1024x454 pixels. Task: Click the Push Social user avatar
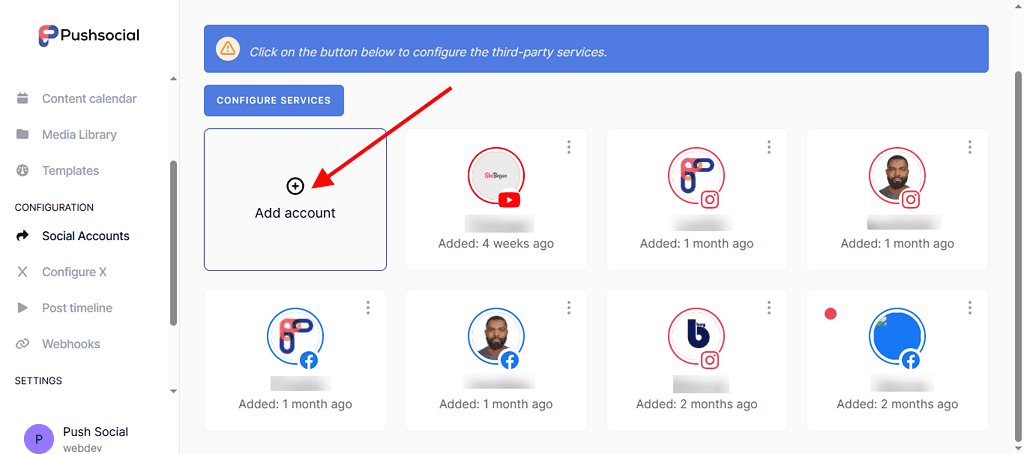click(39, 438)
